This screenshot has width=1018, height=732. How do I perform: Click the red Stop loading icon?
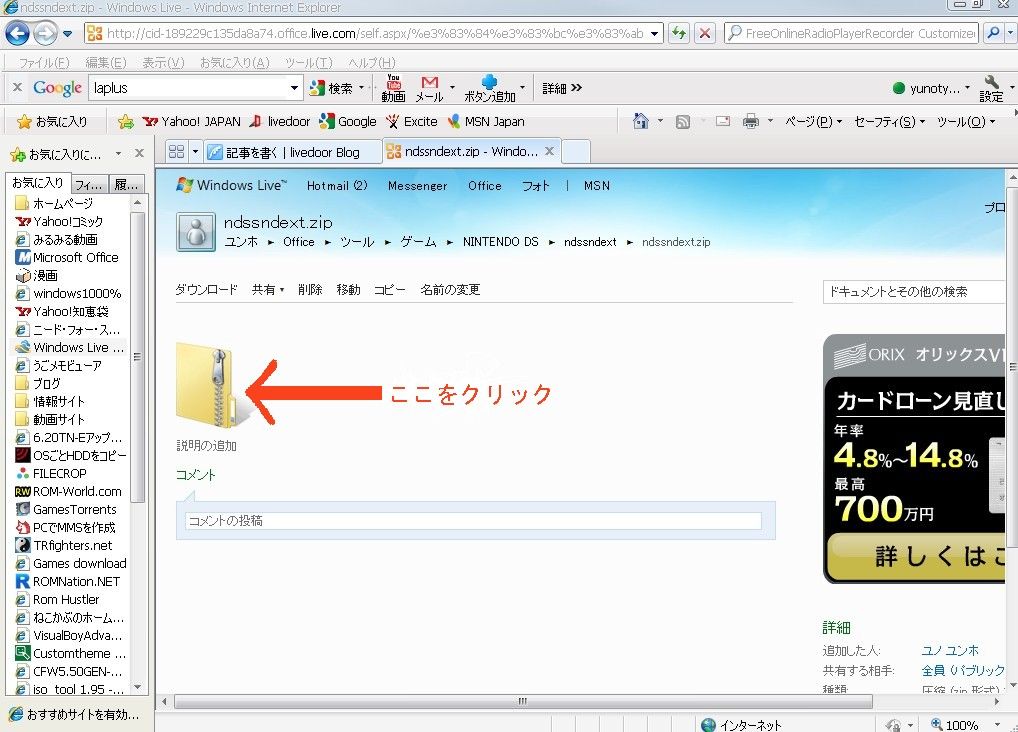(704, 33)
